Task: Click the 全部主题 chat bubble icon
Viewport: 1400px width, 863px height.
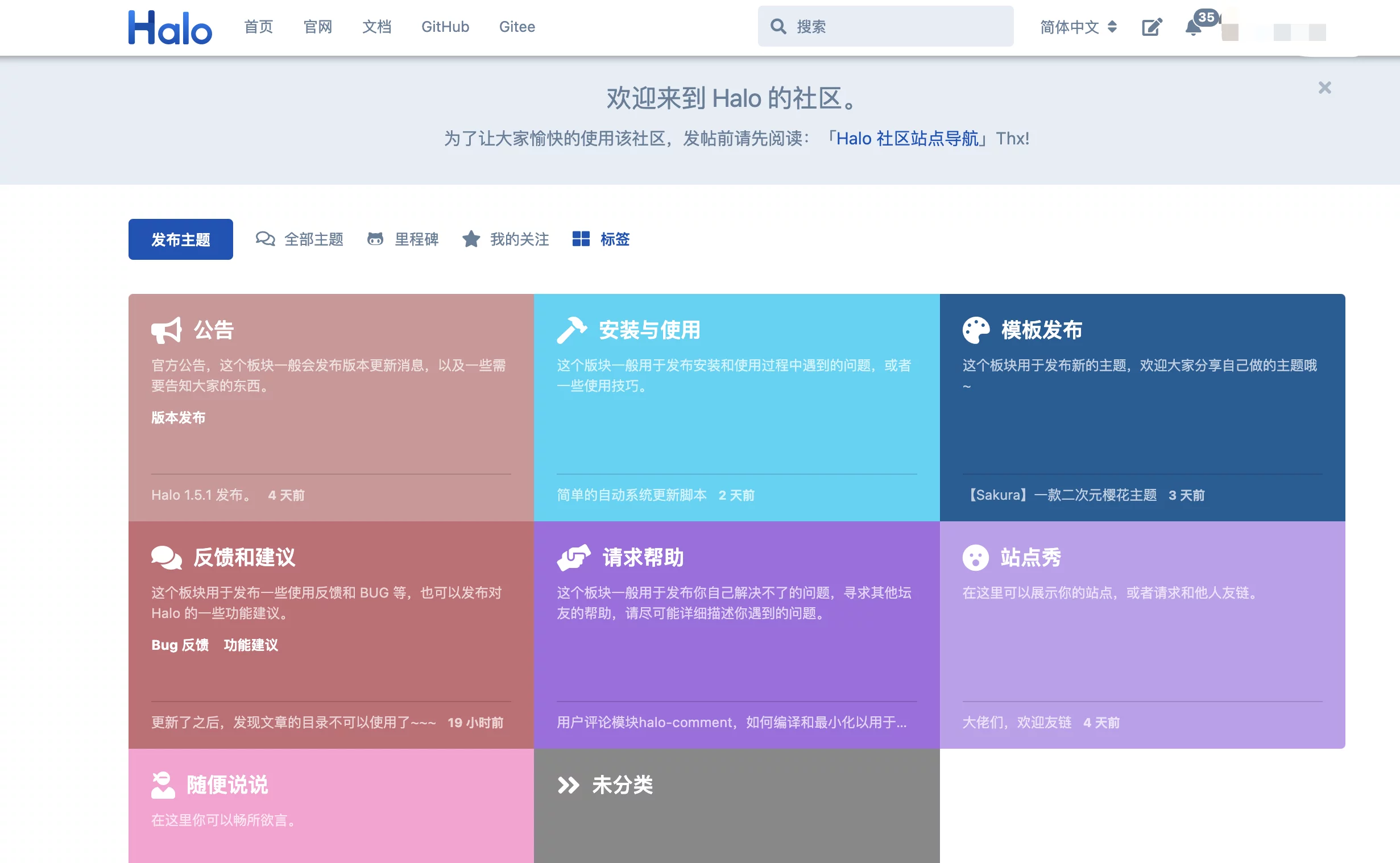Action: point(265,239)
